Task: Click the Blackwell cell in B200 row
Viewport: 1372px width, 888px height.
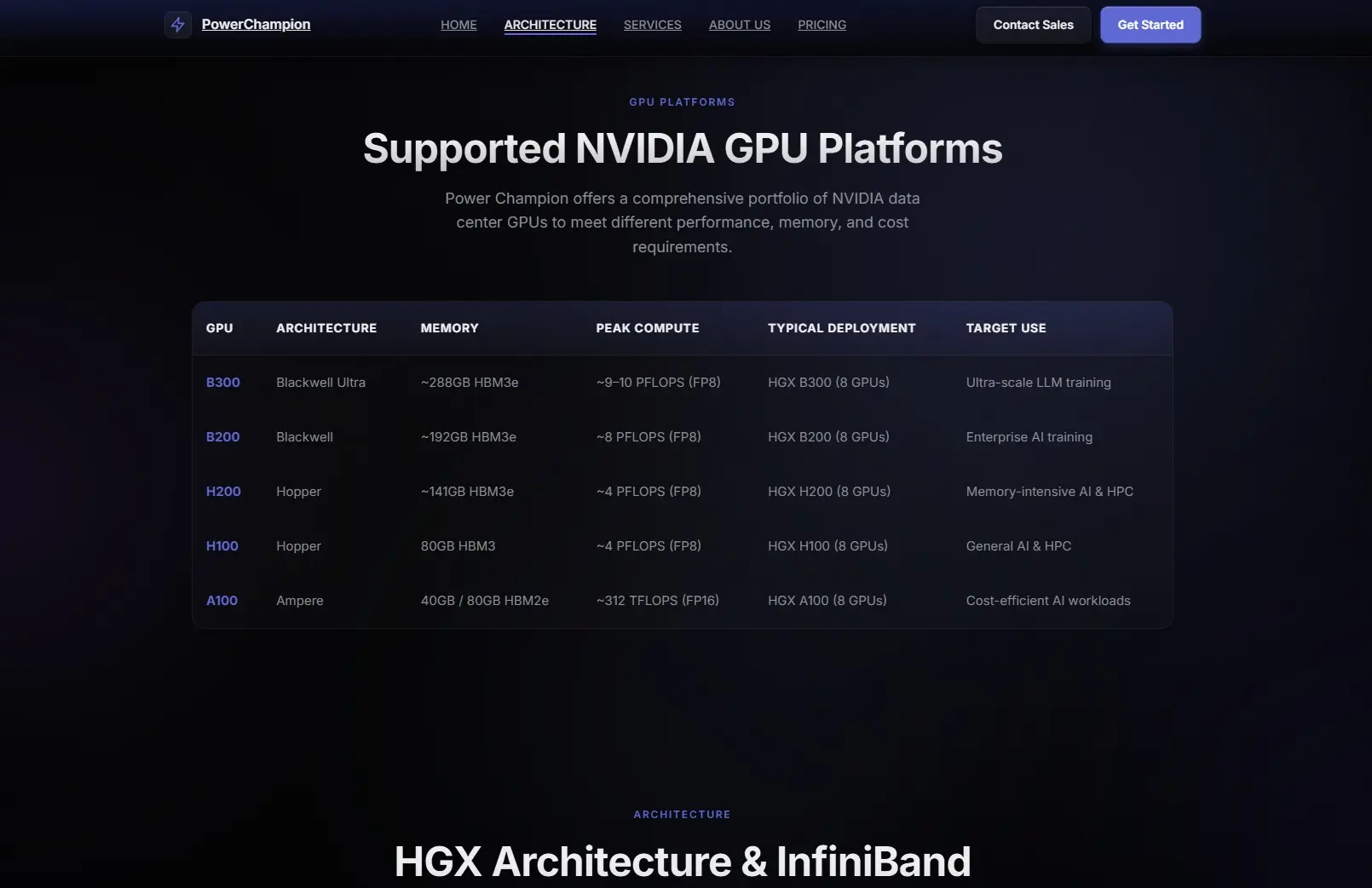Action: (304, 437)
